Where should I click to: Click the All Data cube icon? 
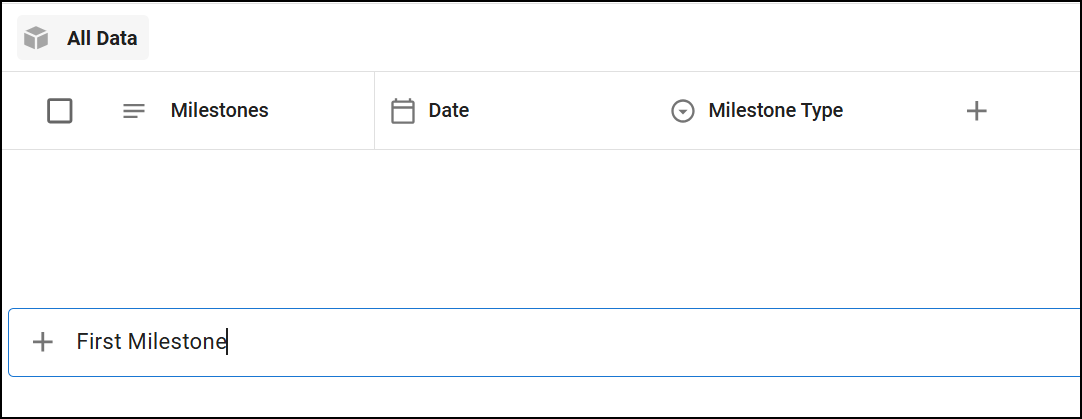coord(37,39)
